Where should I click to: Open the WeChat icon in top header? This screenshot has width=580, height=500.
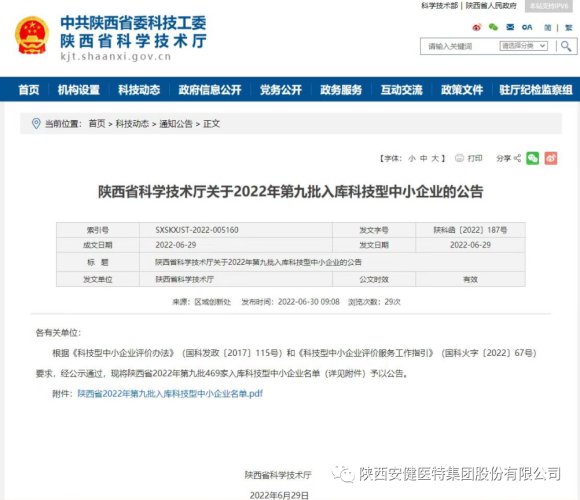(x=493, y=27)
